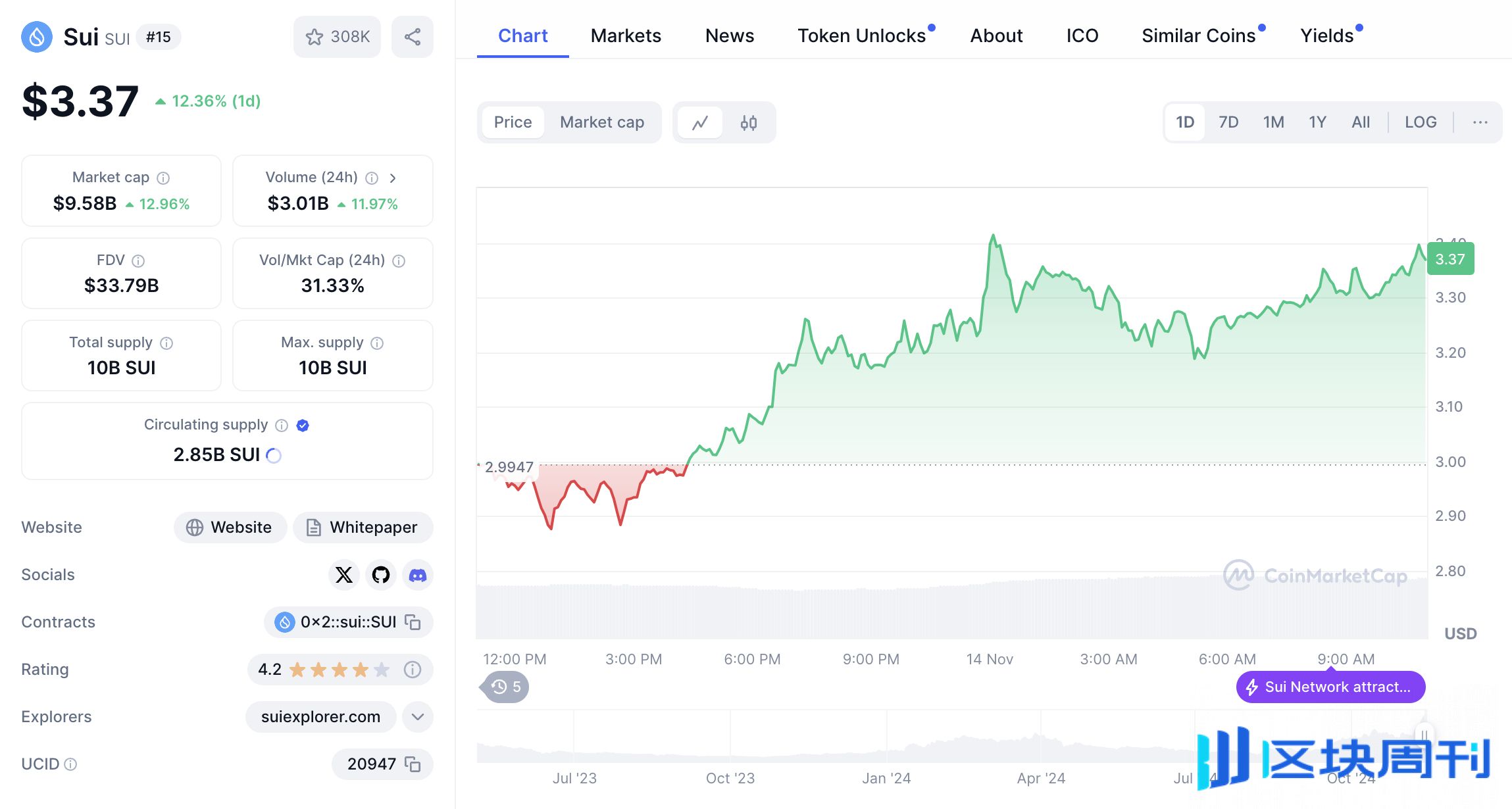Click the 3.37 current price label
This screenshot has width=1512, height=809.
[1450, 259]
